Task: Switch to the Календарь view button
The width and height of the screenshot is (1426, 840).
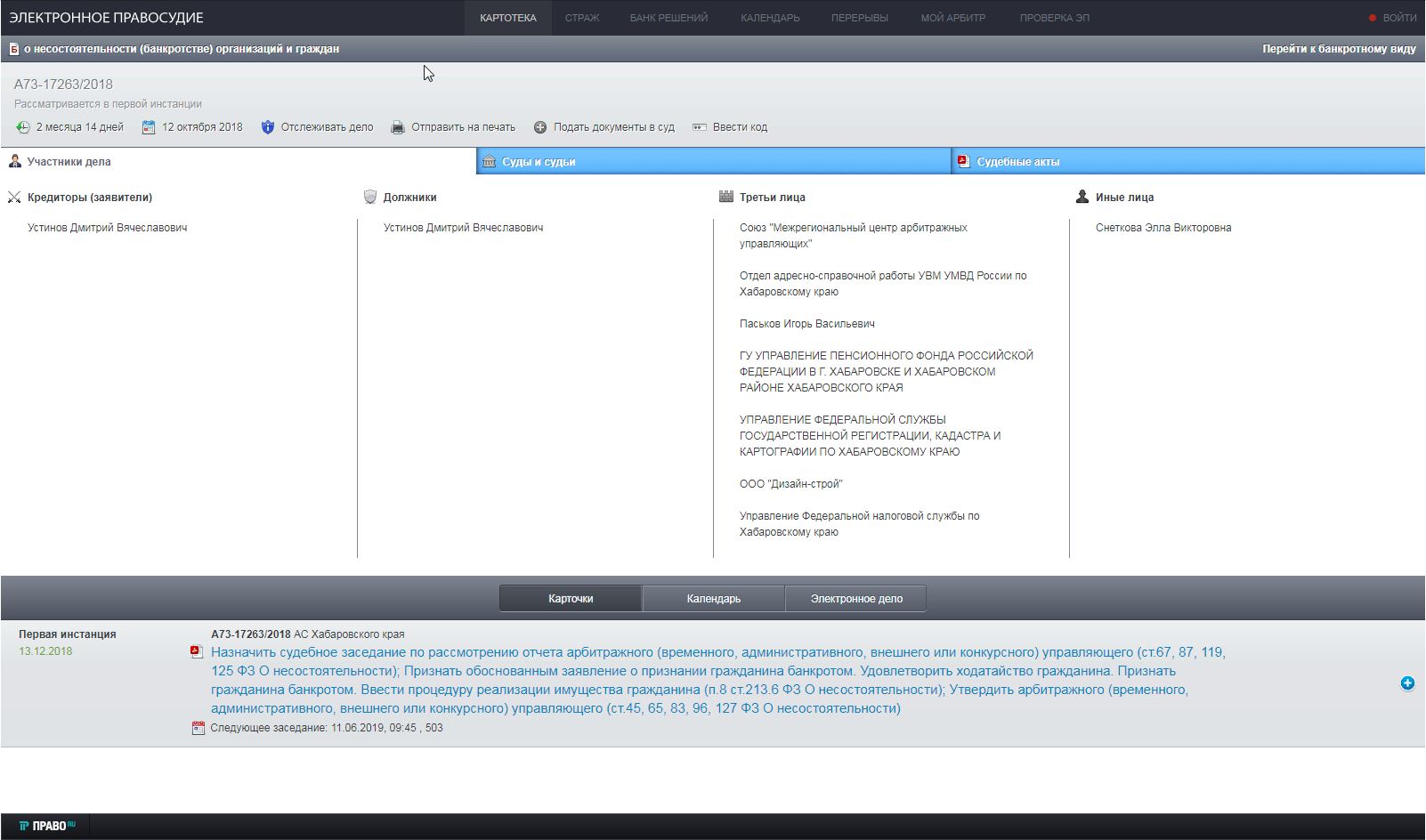Action: point(713,599)
